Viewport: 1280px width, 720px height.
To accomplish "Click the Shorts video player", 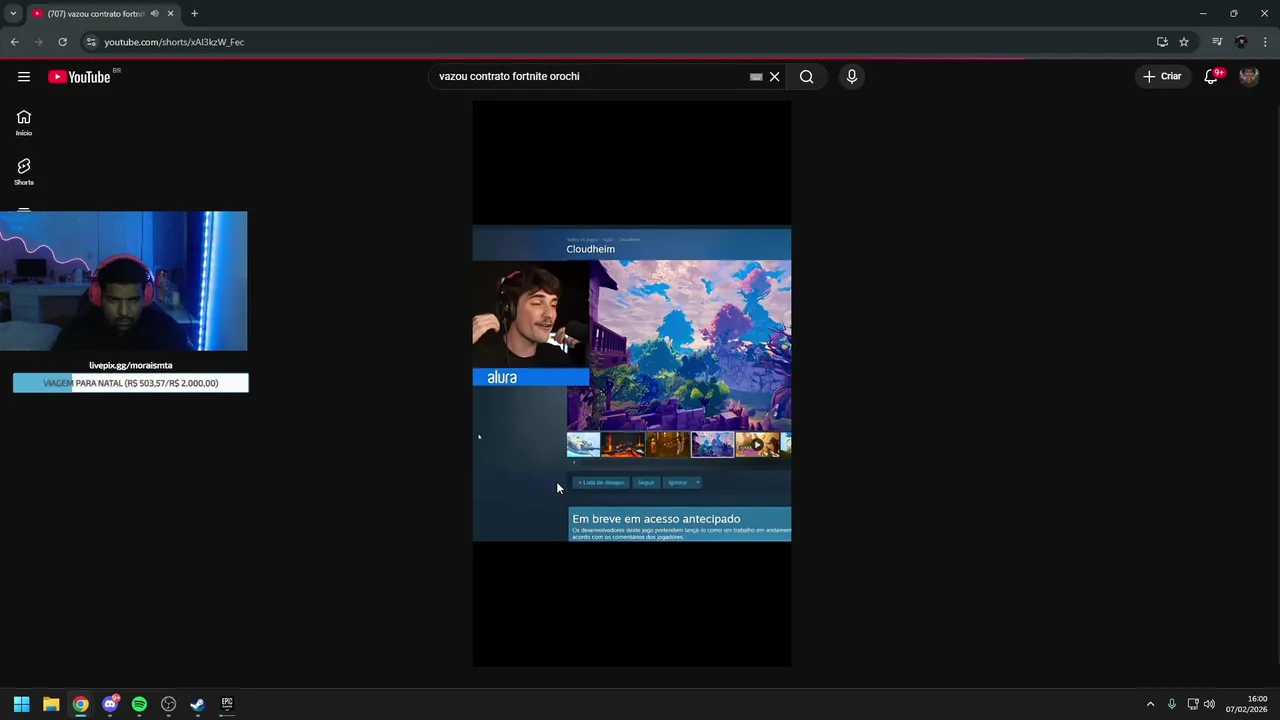I will (x=632, y=383).
